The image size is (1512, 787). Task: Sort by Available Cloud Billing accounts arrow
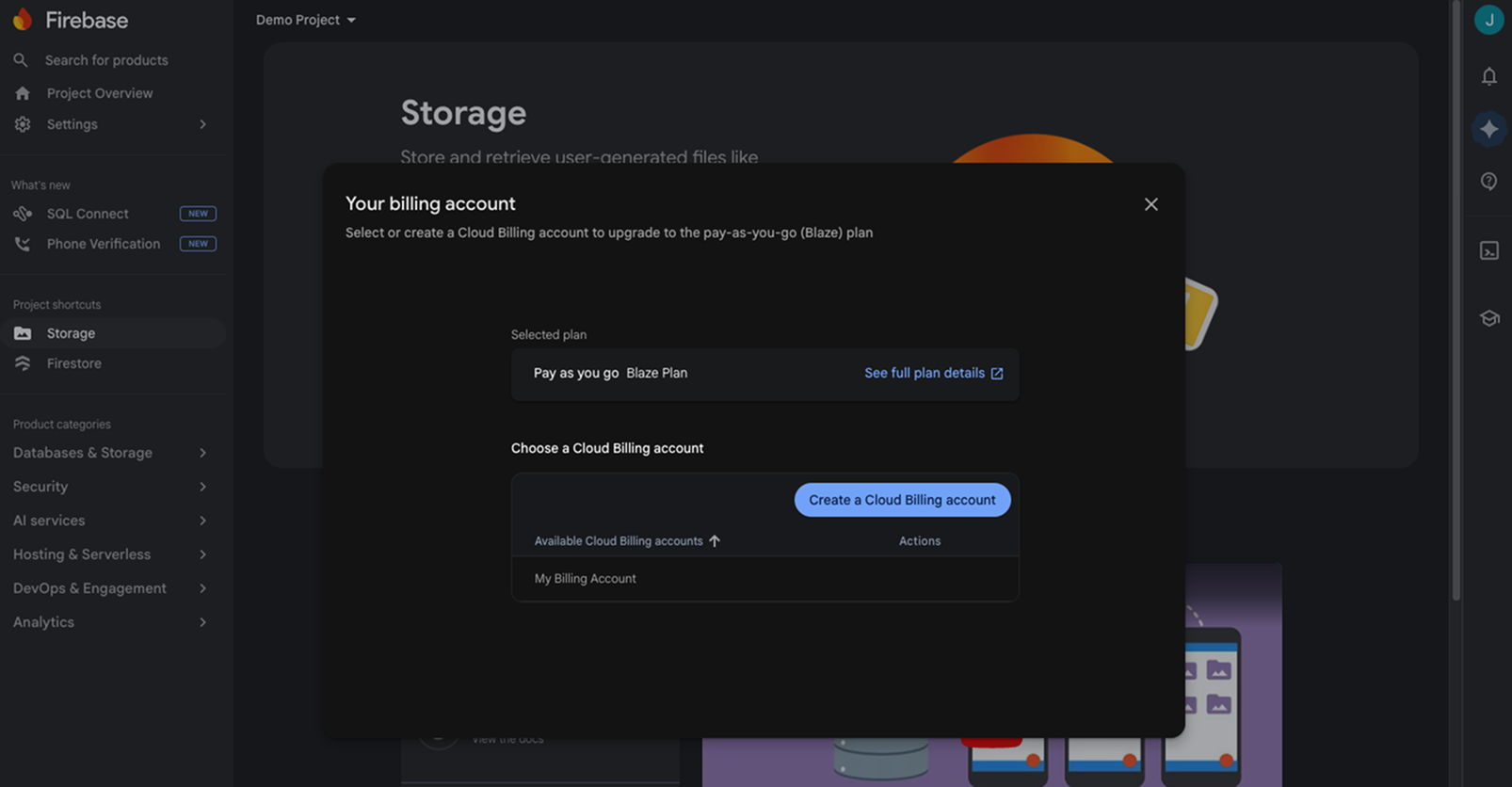point(715,540)
